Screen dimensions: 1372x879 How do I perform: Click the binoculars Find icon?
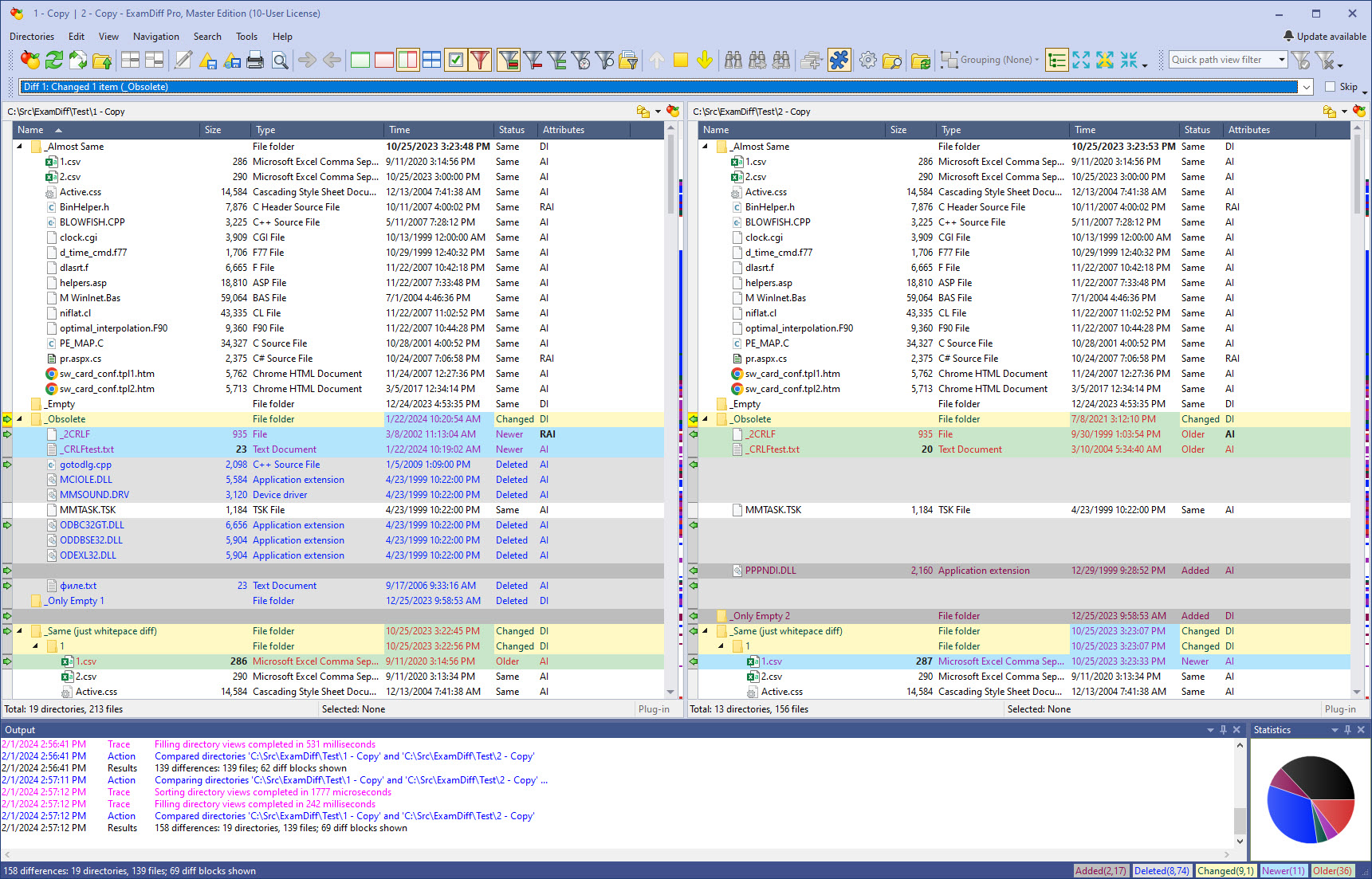[733, 60]
